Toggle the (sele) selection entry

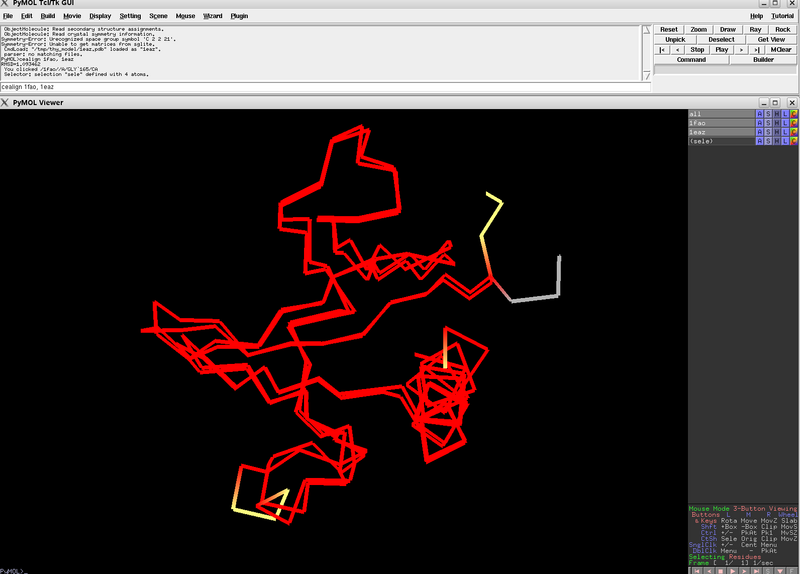[720, 141]
